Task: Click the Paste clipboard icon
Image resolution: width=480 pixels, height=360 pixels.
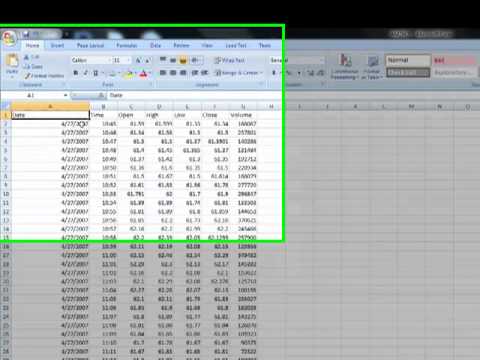Action: tap(12, 61)
